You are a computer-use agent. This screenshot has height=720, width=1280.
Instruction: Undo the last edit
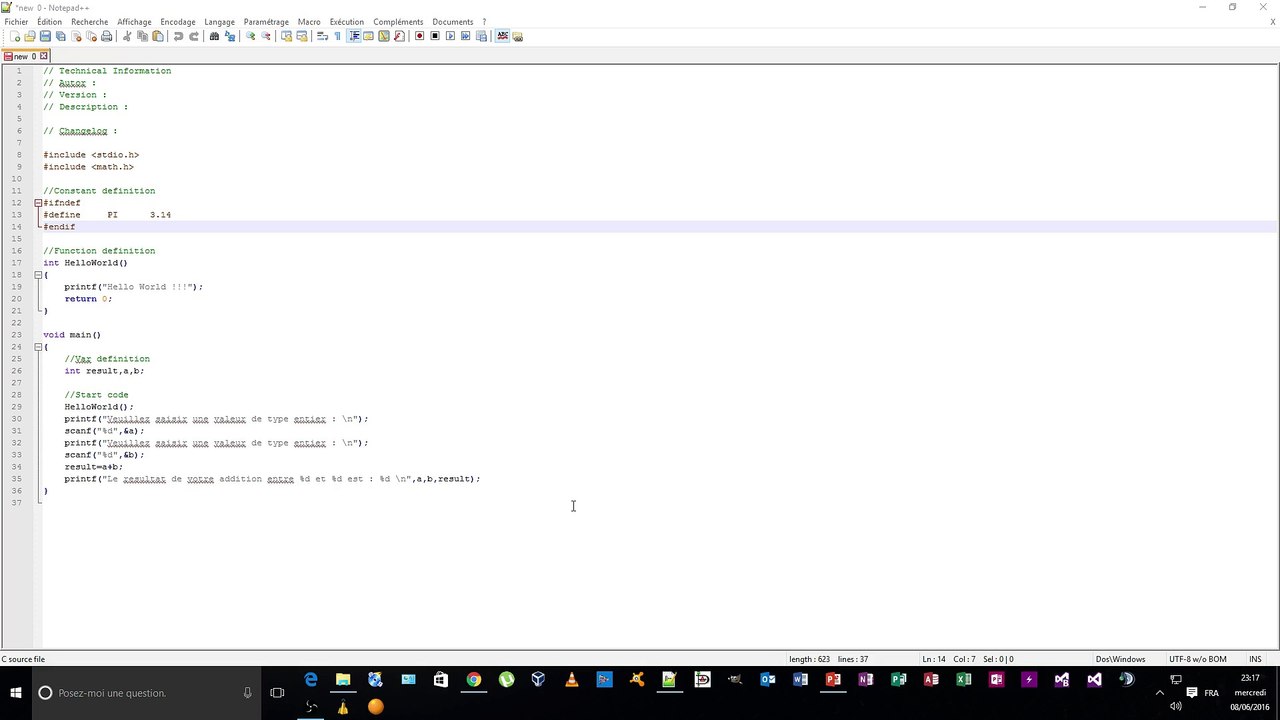(178, 36)
